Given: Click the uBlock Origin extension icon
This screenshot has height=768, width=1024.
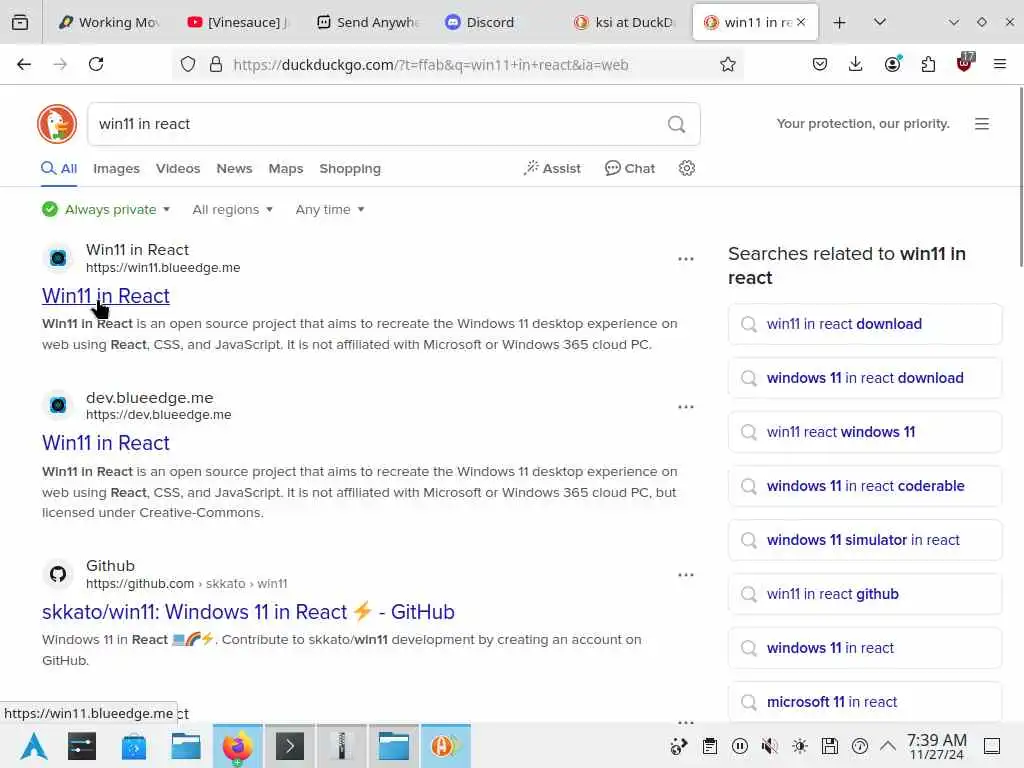Looking at the screenshot, I should click(x=965, y=63).
